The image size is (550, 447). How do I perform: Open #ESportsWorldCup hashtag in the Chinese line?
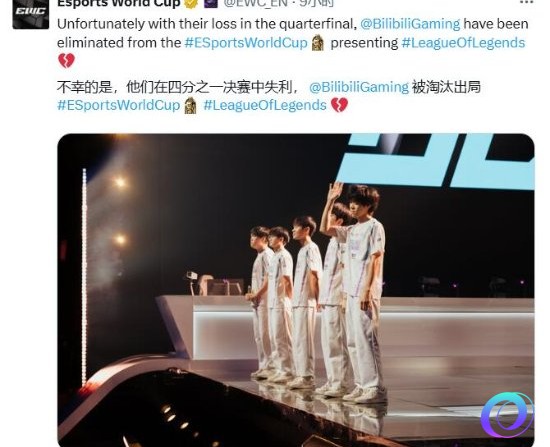tap(119, 105)
